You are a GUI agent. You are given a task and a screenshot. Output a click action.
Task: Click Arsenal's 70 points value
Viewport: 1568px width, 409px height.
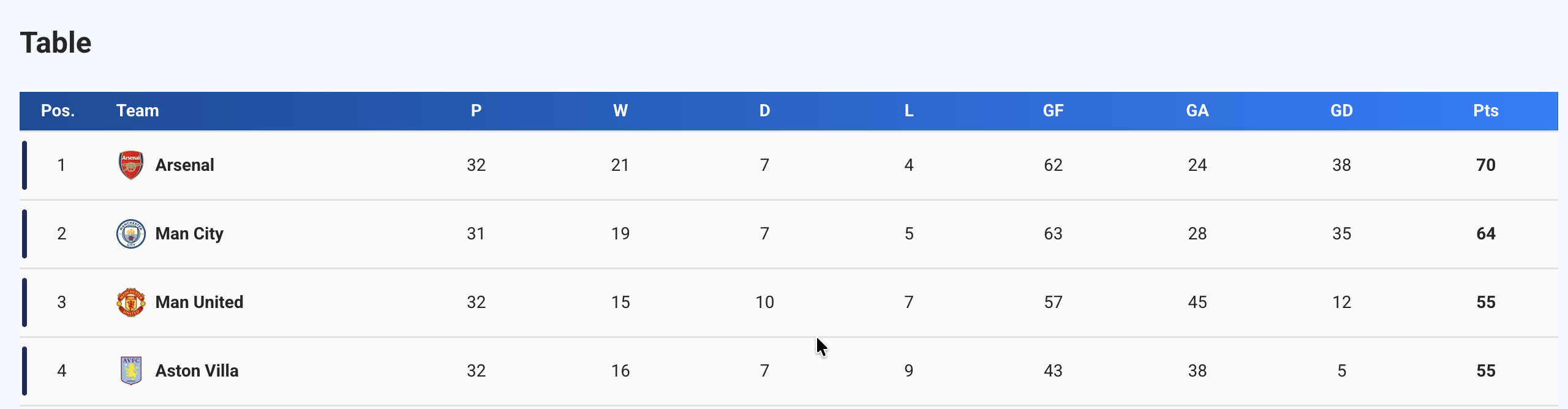pos(1485,165)
